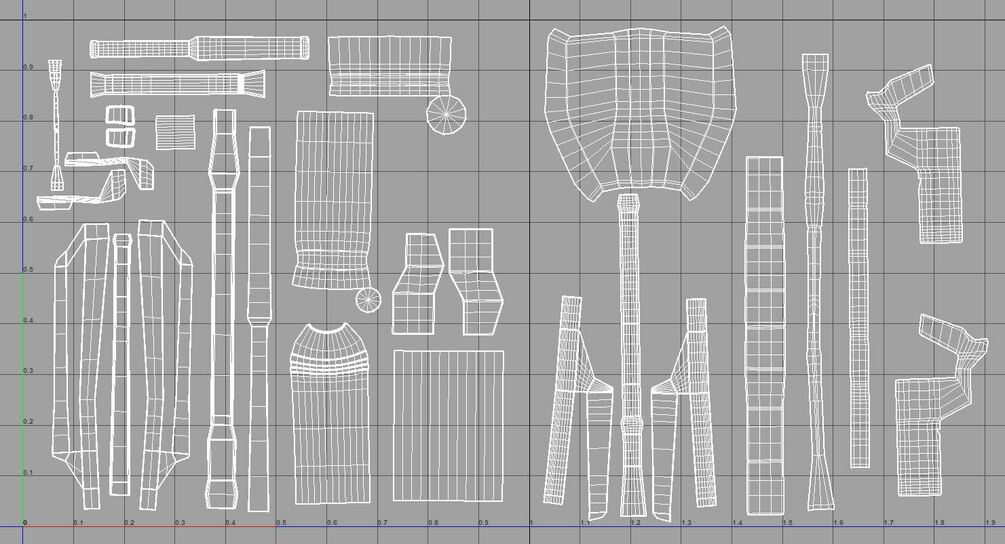The image size is (1005, 544).
Task: Select the topmost long horizontal UV shell
Action: [199, 48]
